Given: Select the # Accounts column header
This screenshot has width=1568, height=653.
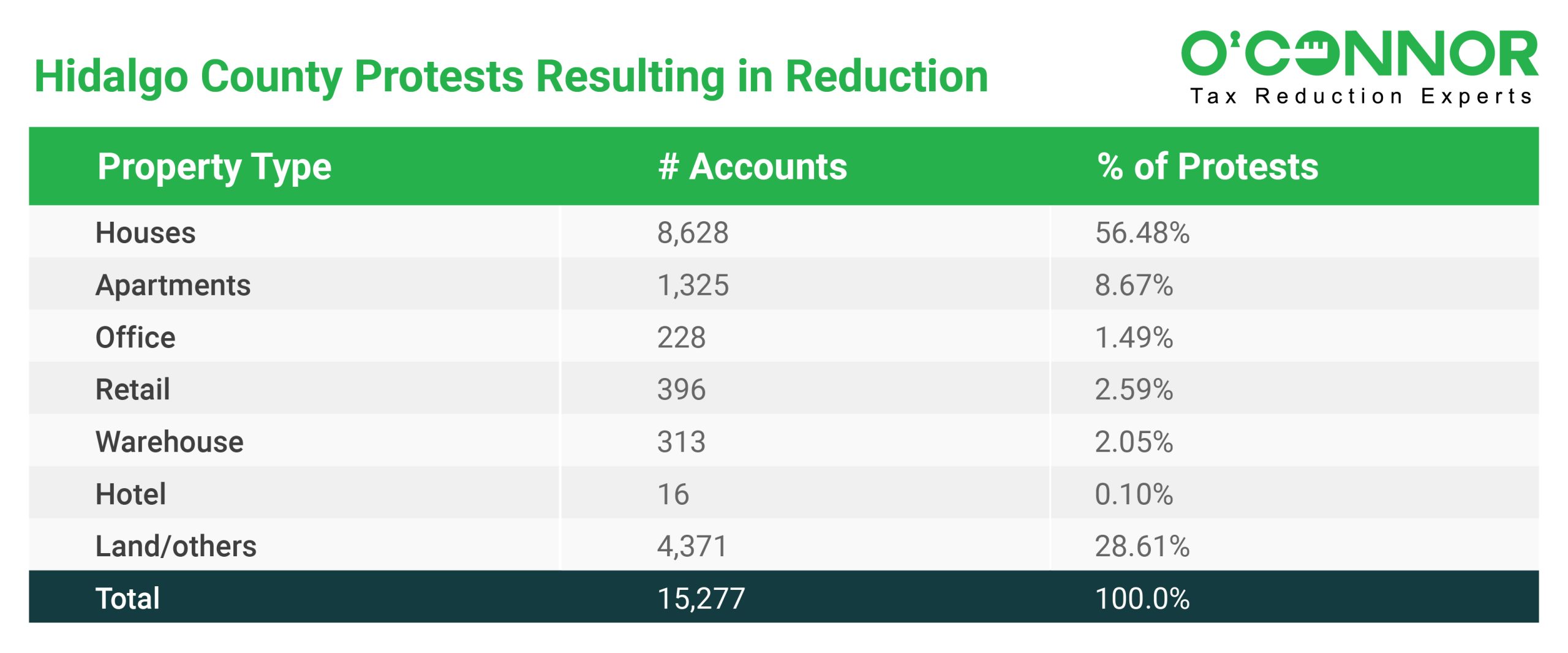Looking at the screenshot, I should pyautogui.click(x=753, y=167).
